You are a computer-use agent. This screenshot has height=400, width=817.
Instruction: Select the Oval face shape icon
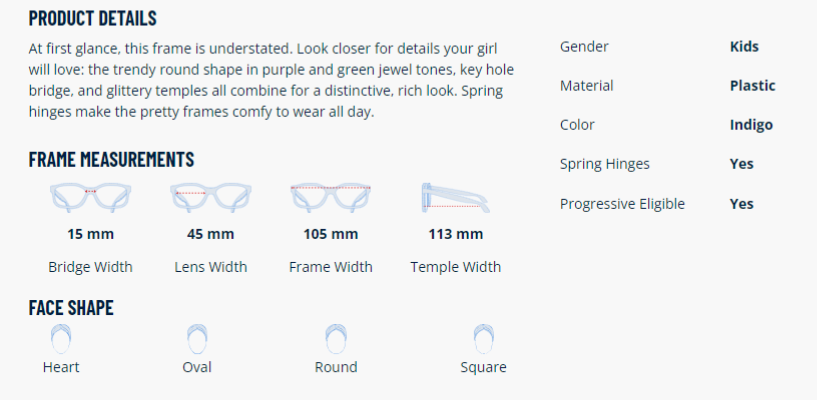click(x=197, y=338)
